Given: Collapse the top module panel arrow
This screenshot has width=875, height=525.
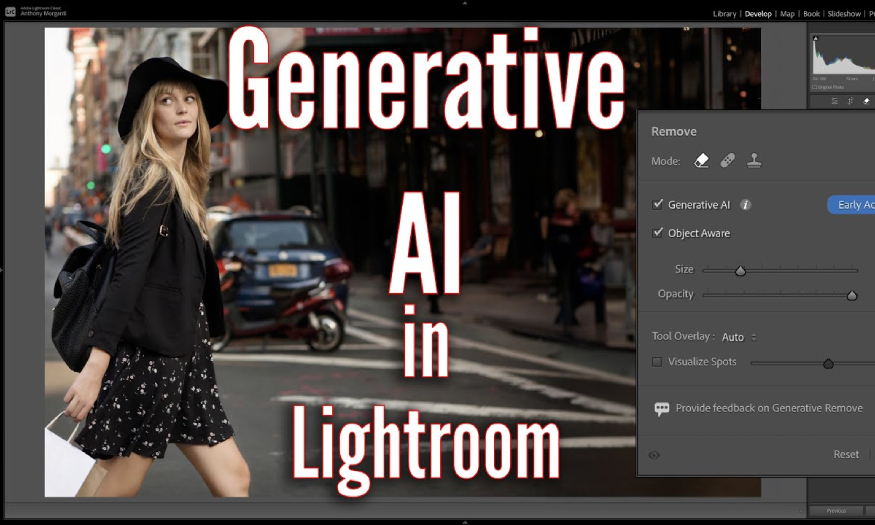Looking at the screenshot, I should 464,3.
